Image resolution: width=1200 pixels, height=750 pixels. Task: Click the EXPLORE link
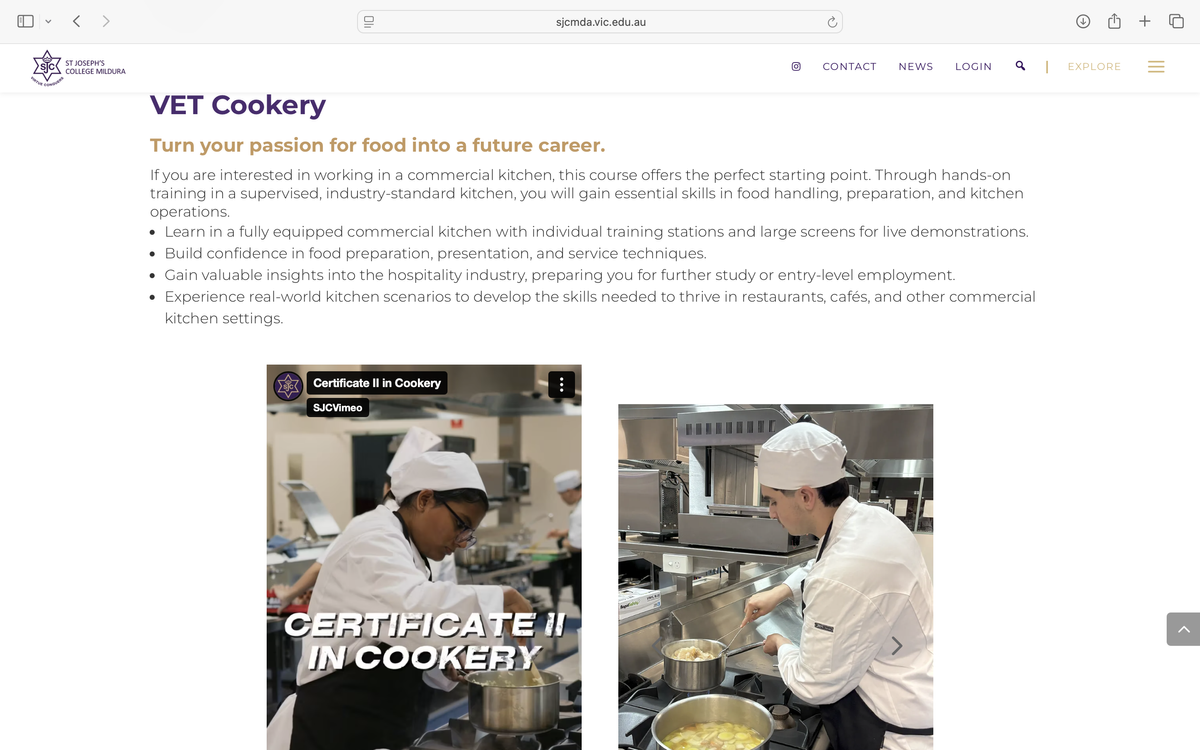(1094, 67)
